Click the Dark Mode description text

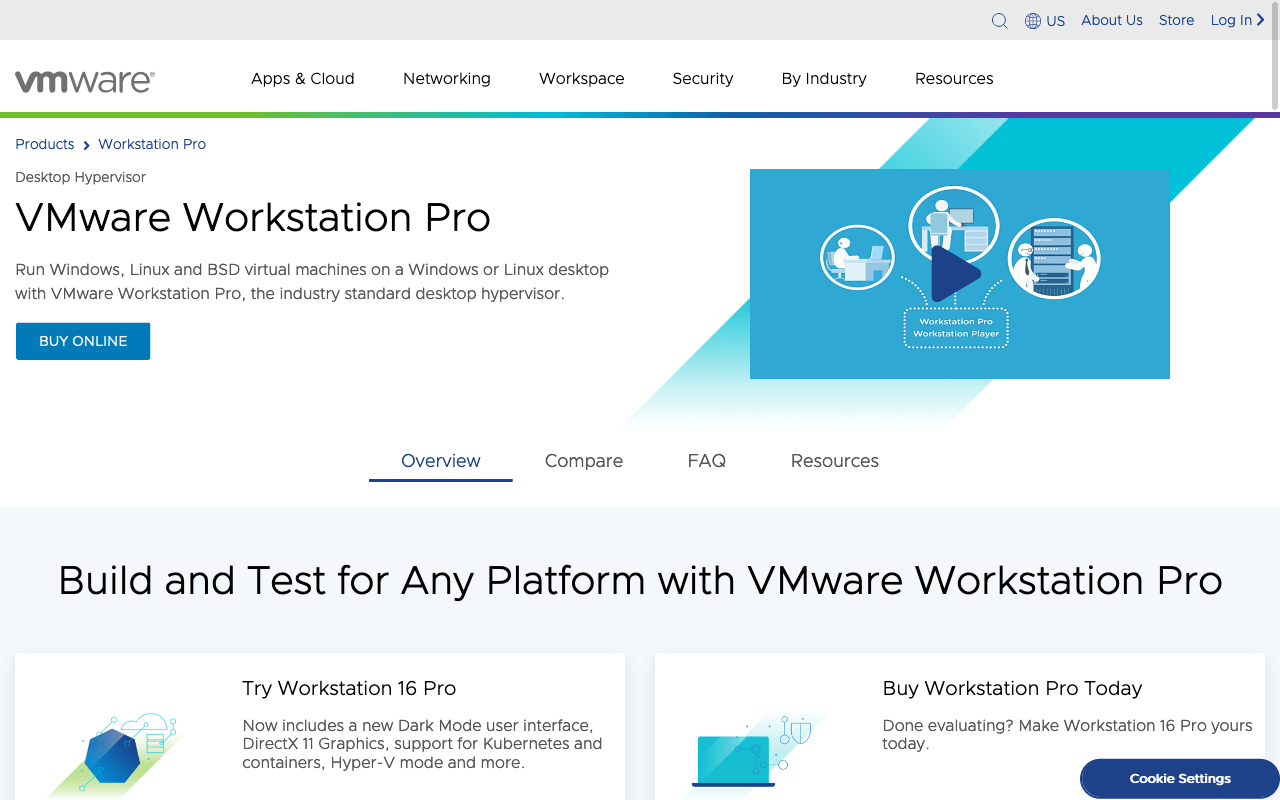pyautogui.click(x=422, y=744)
